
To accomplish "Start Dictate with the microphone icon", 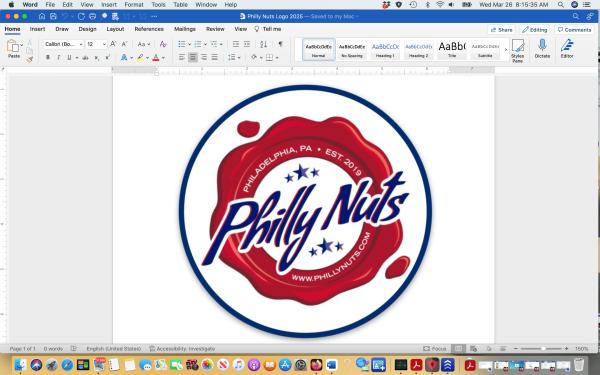I will point(542,49).
